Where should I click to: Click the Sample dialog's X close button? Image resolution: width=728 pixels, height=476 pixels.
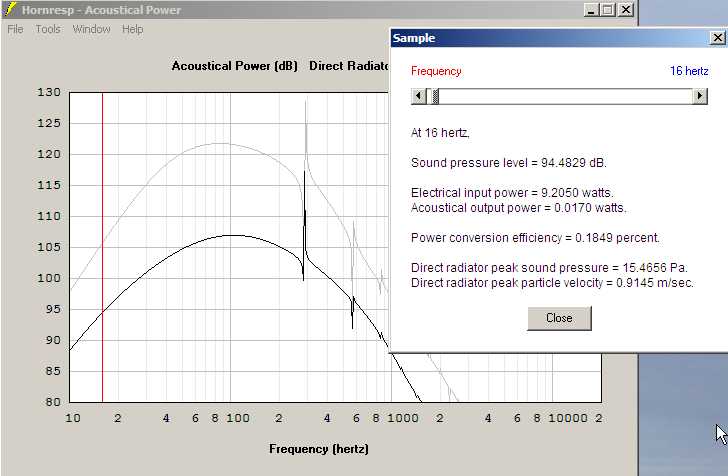tap(717, 38)
